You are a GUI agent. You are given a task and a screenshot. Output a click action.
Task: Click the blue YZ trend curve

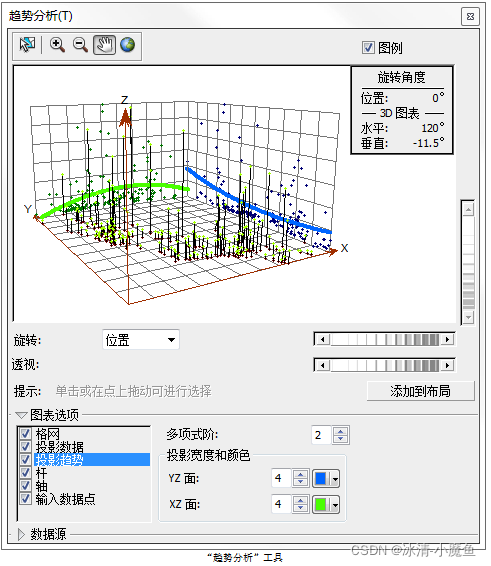point(253,206)
